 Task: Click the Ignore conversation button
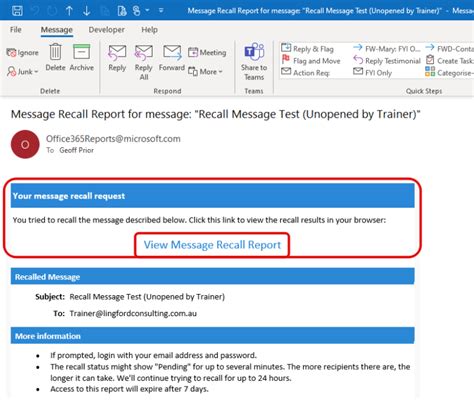click(23, 52)
